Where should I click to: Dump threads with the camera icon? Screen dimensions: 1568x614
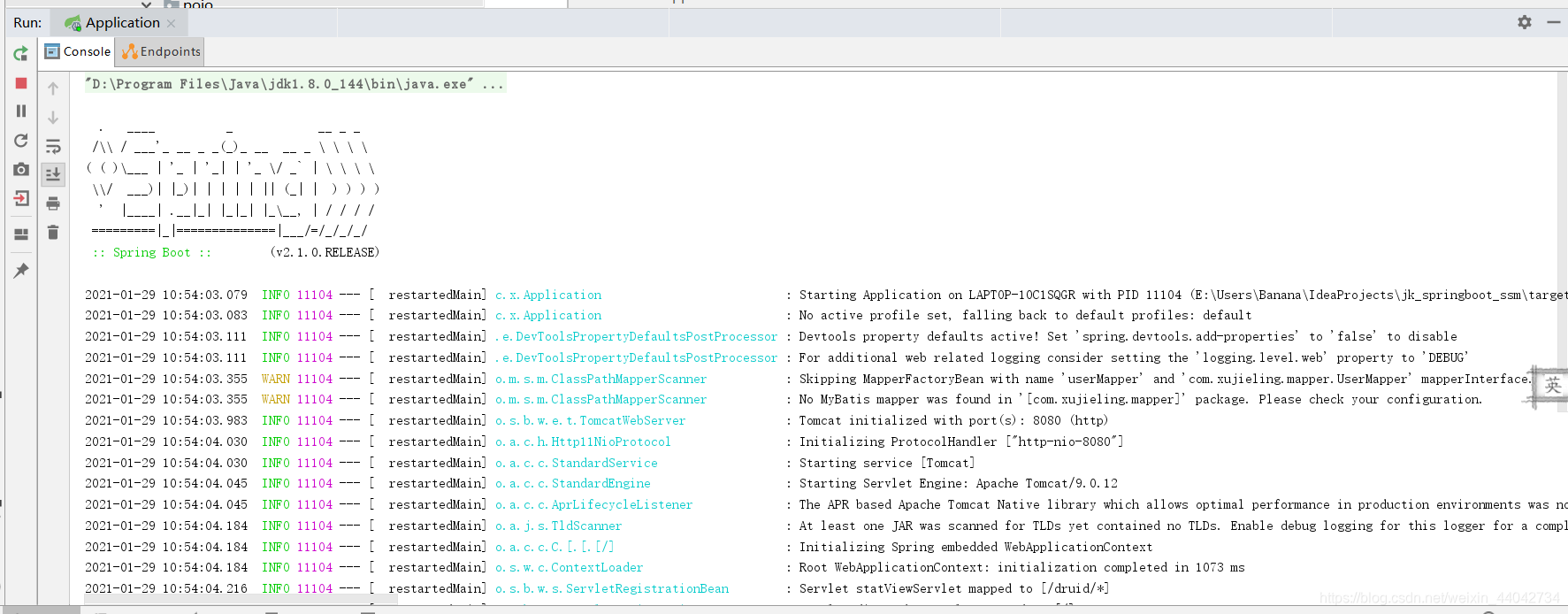[21, 169]
